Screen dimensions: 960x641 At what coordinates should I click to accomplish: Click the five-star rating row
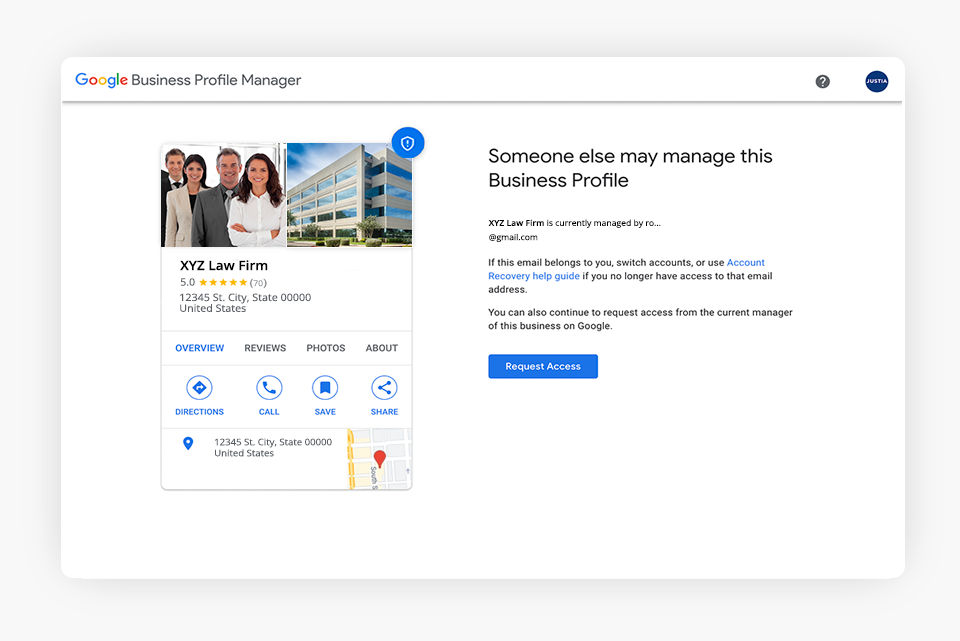[x=222, y=283]
